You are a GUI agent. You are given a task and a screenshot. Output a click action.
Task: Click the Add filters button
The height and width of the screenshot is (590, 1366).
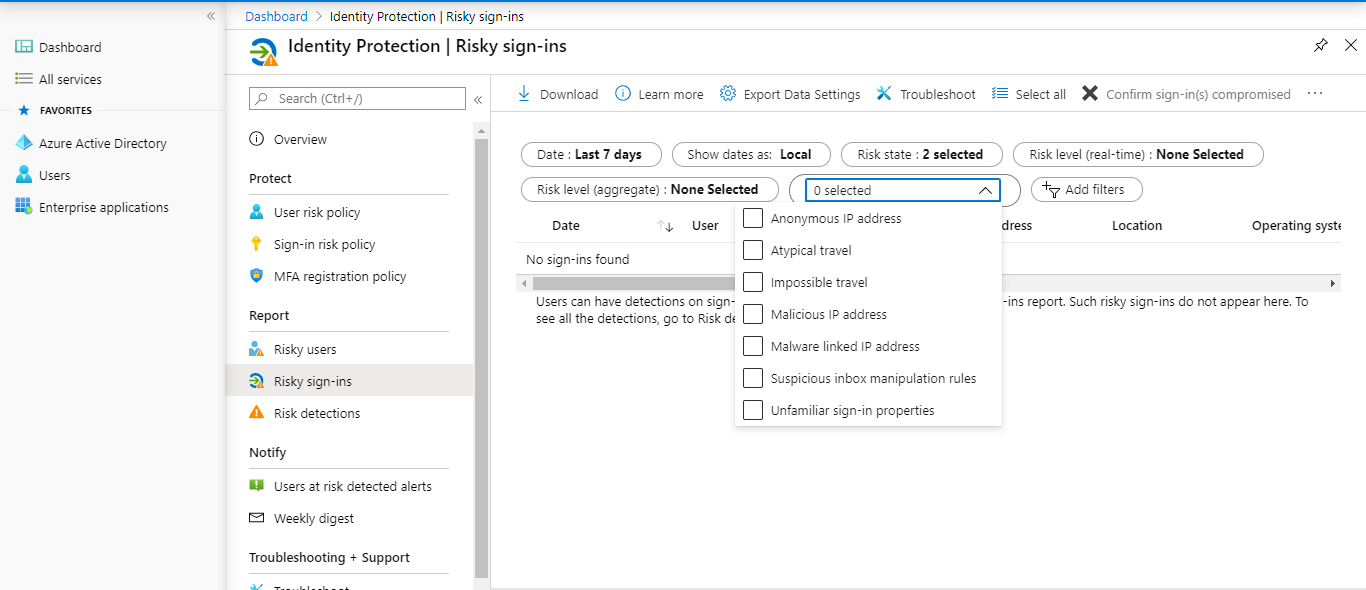pos(1086,189)
